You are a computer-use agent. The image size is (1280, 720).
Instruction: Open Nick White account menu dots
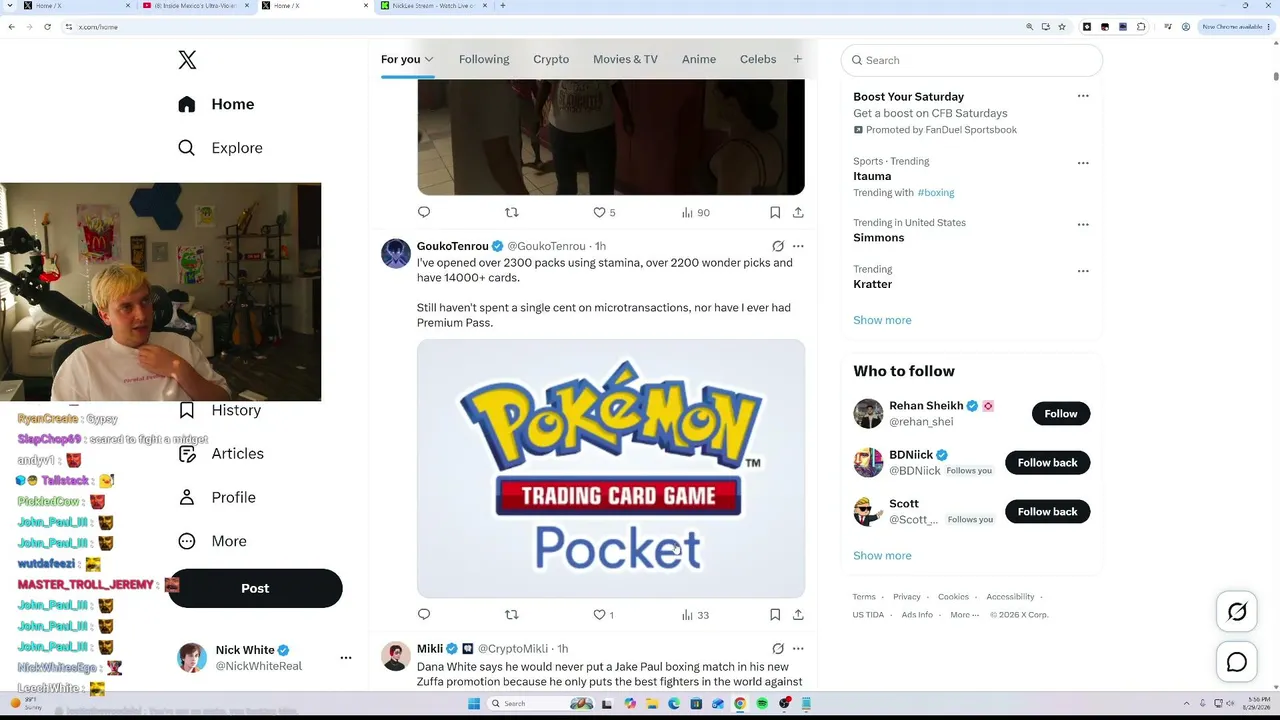(346, 658)
